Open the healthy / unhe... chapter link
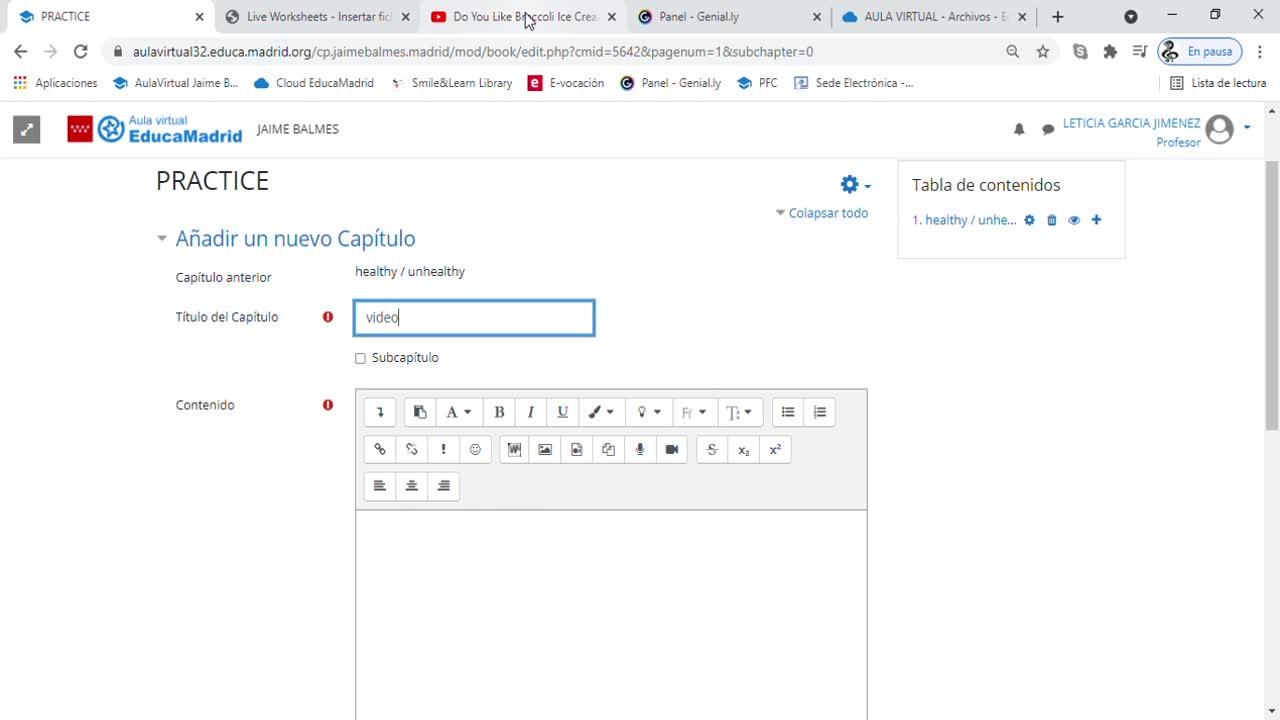This screenshot has height=720, width=1280. (x=964, y=220)
